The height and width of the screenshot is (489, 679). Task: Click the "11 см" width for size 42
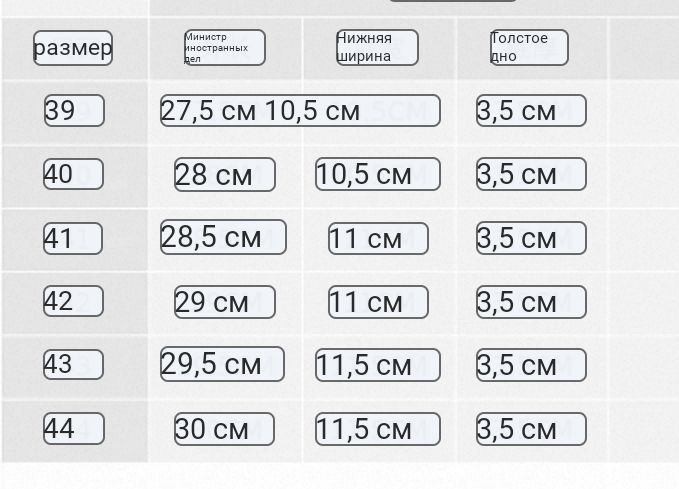tap(378, 301)
